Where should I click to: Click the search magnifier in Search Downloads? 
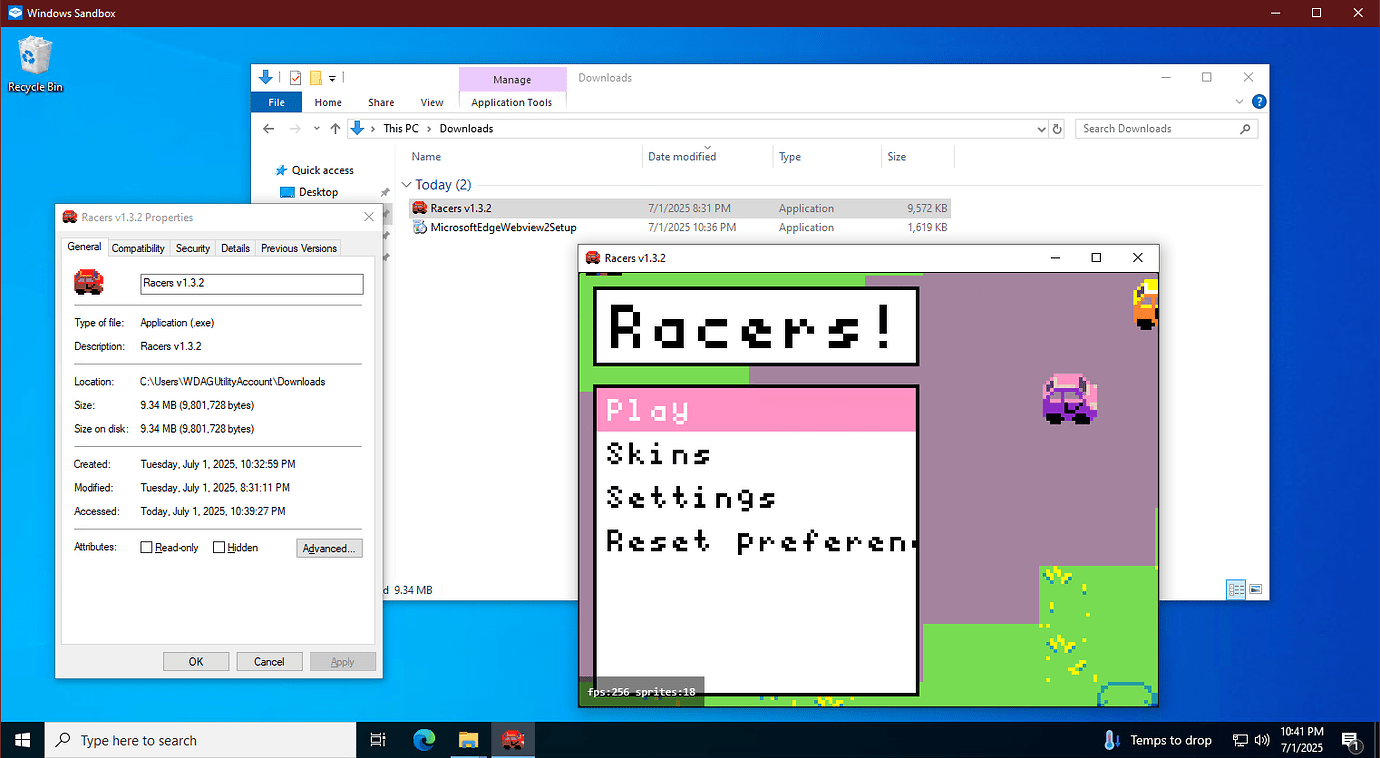pos(1245,128)
